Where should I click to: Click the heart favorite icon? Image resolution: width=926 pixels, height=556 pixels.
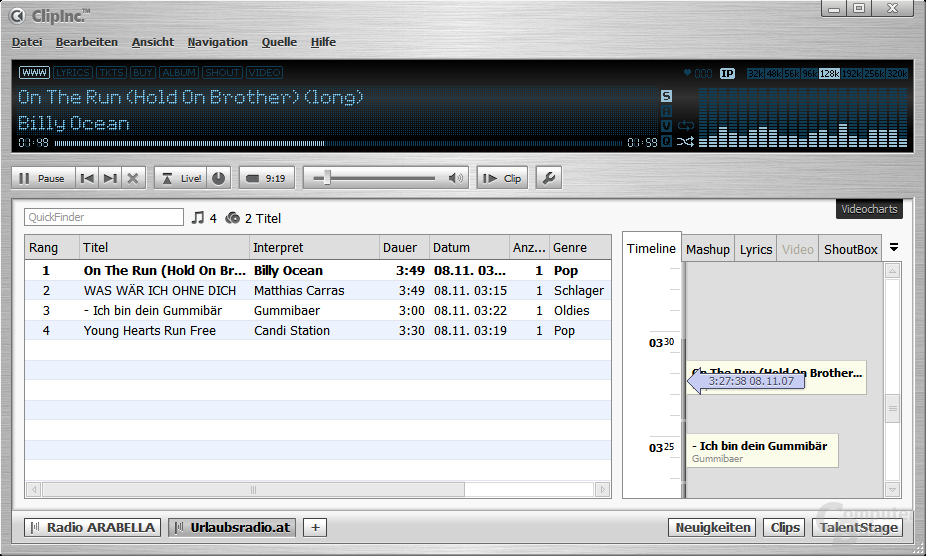click(687, 73)
